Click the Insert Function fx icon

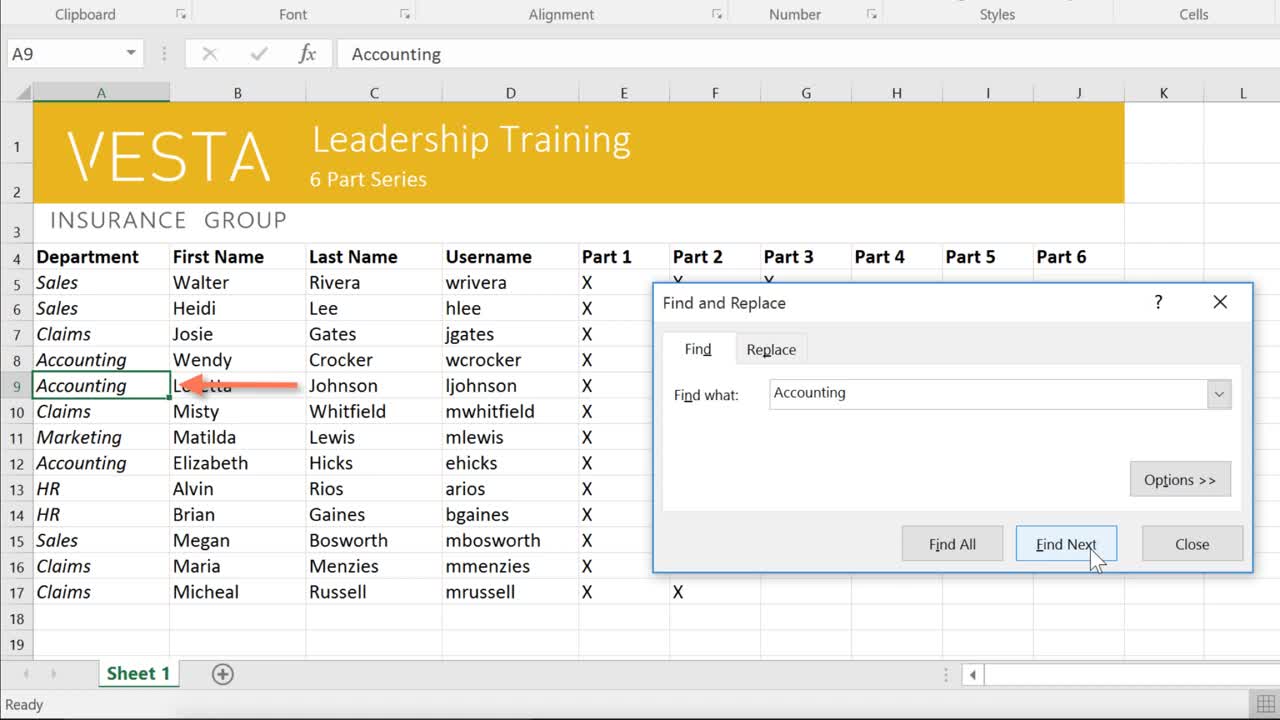pyautogui.click(x=308, y=54)
